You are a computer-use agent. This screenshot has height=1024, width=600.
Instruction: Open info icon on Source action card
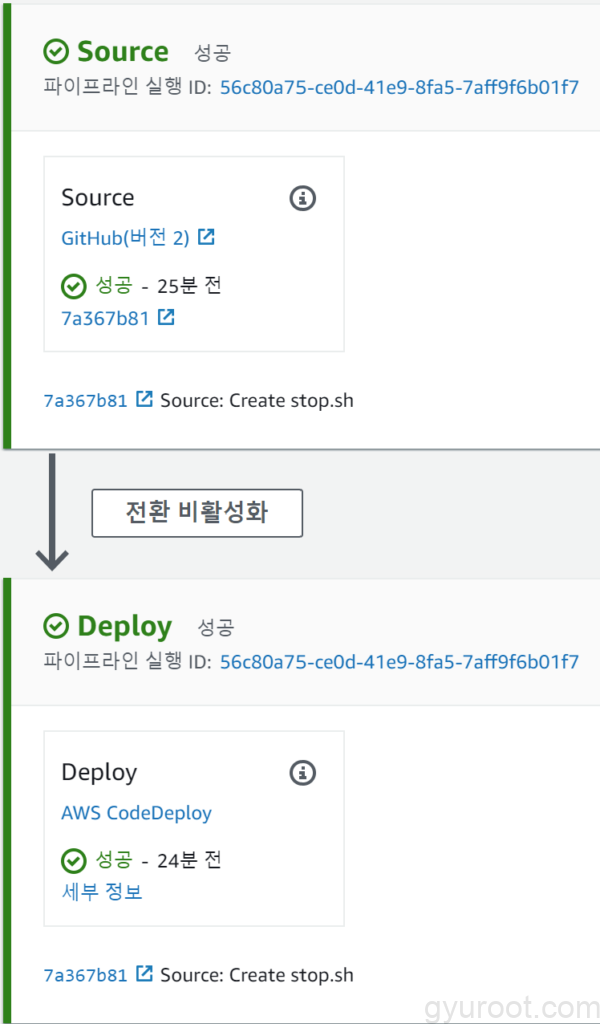[302, 198]
